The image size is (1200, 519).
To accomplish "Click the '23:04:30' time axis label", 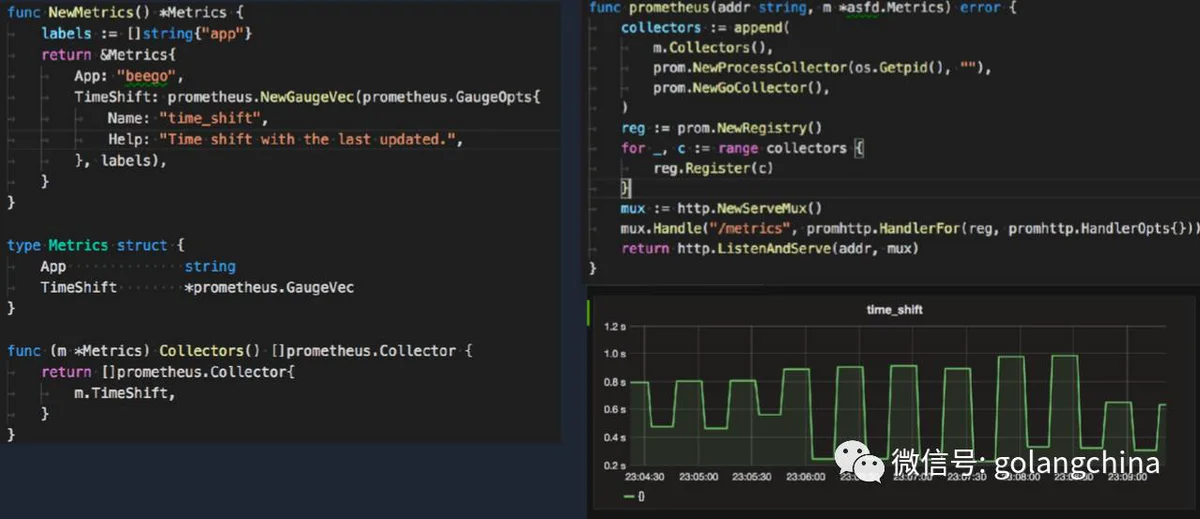I will [x=645, y=477].
